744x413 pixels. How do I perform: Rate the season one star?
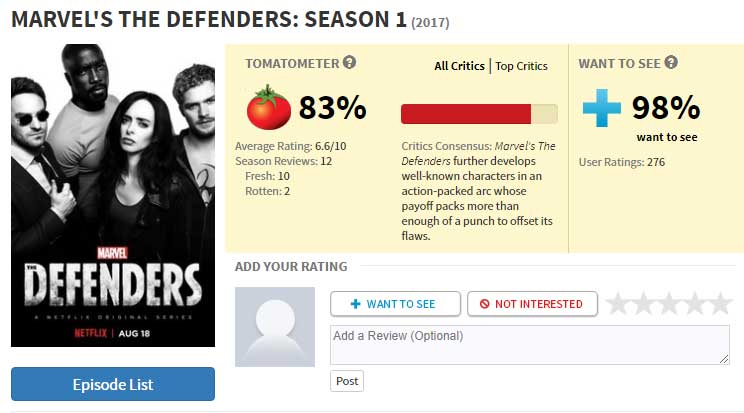pyautogui.click(x=617, y=304)
